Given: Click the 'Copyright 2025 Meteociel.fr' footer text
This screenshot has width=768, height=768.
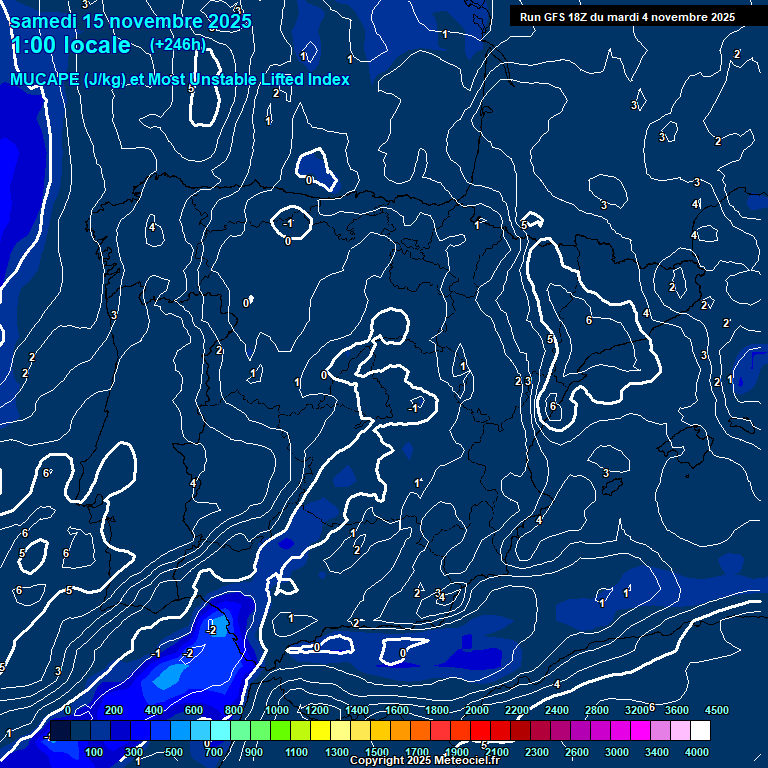Looking at the screenshot, I should coord(425,760).
